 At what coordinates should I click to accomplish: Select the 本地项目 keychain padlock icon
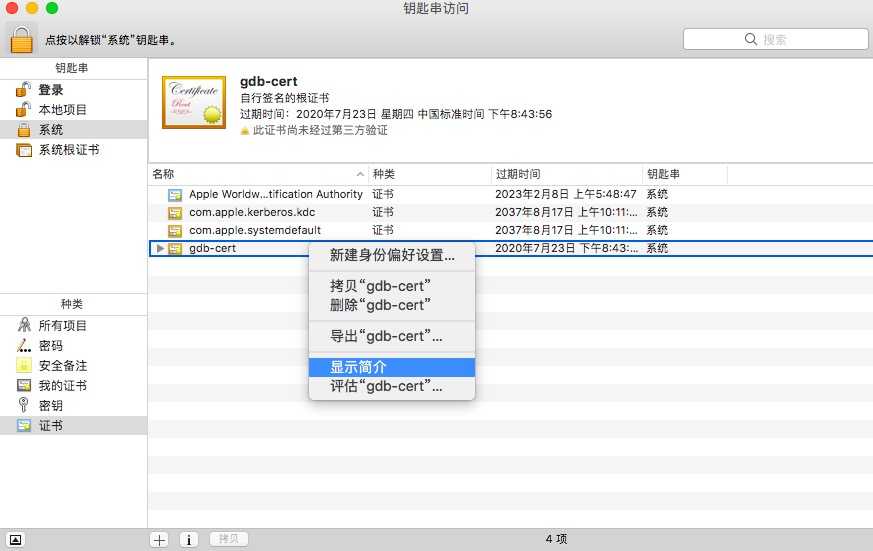tap(23, 110)
